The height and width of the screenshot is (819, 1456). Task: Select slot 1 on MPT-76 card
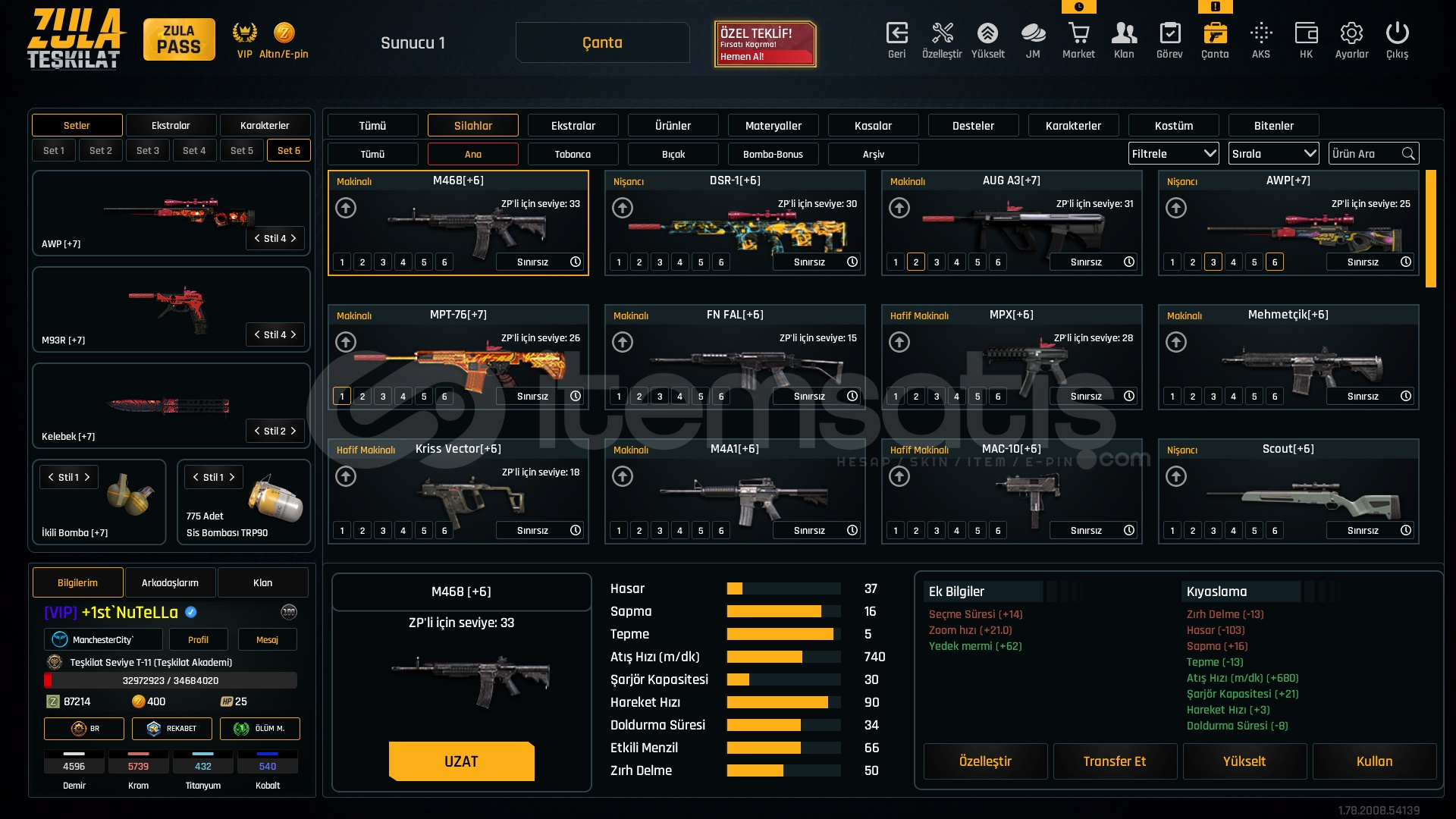[x=342, y=397]
